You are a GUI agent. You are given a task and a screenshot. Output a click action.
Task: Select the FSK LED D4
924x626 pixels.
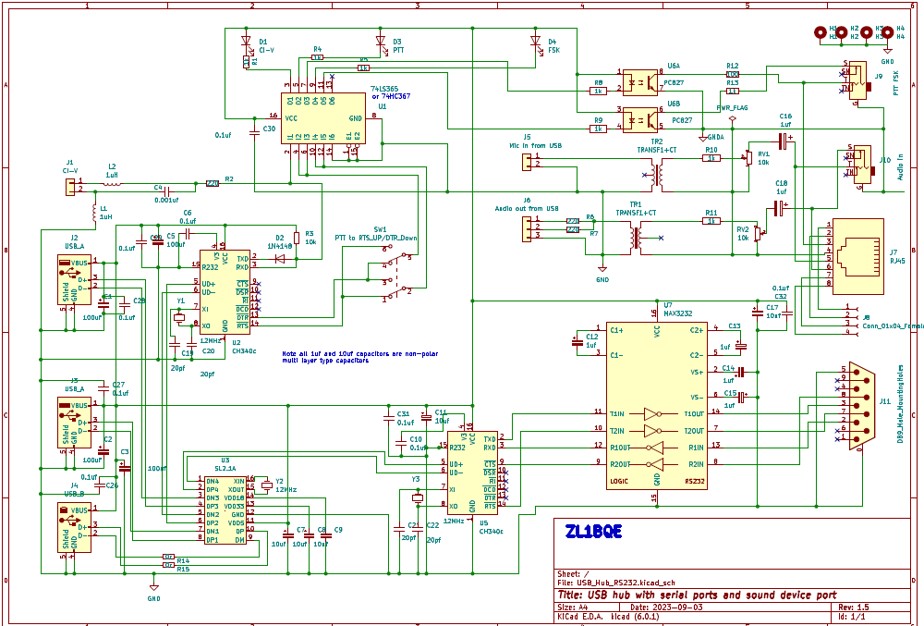coord(536,43)
